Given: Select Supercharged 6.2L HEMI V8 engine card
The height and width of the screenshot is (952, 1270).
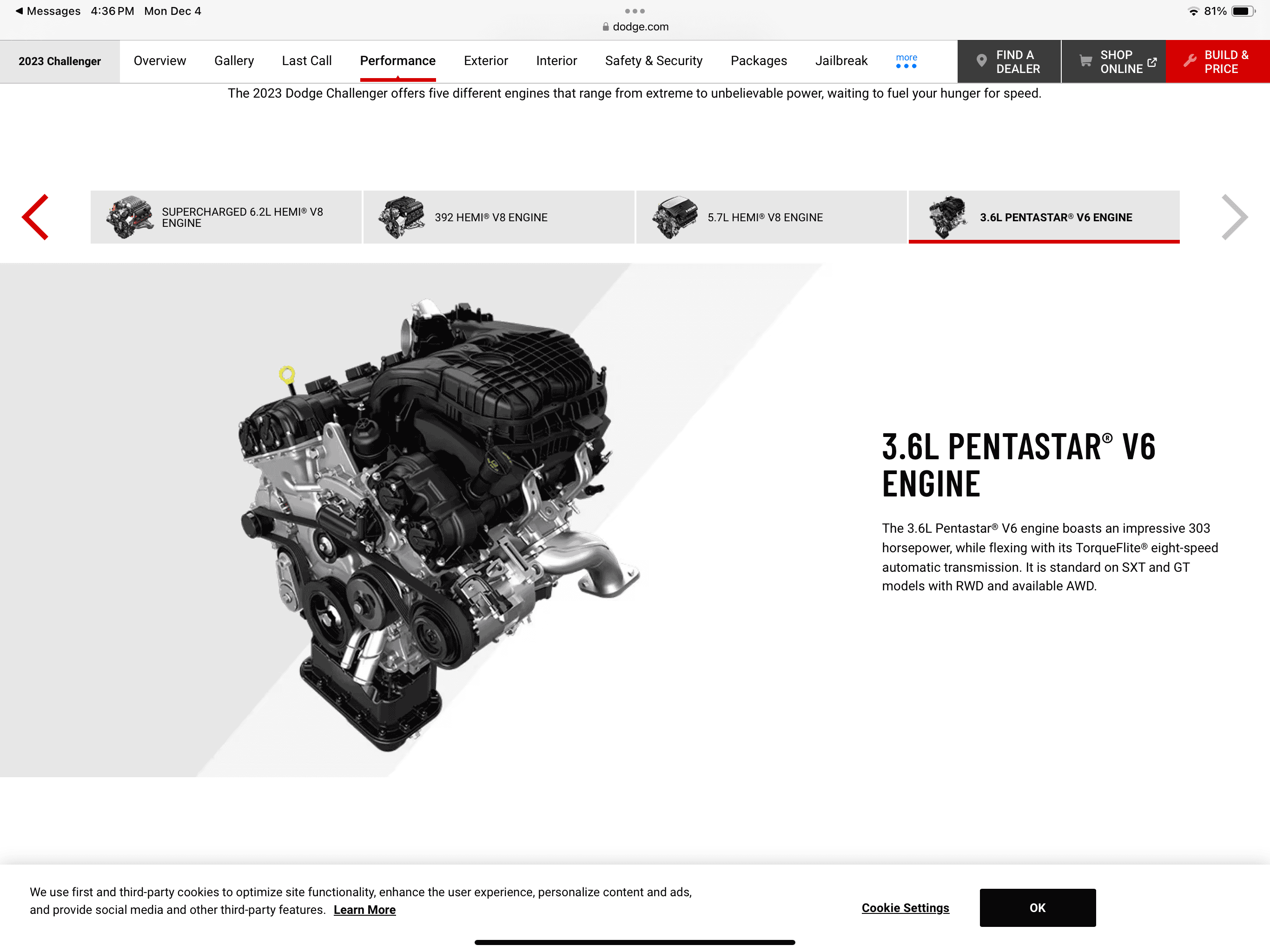Looking at the screenshot, I should pyautogui.click(x=226, y=217).
